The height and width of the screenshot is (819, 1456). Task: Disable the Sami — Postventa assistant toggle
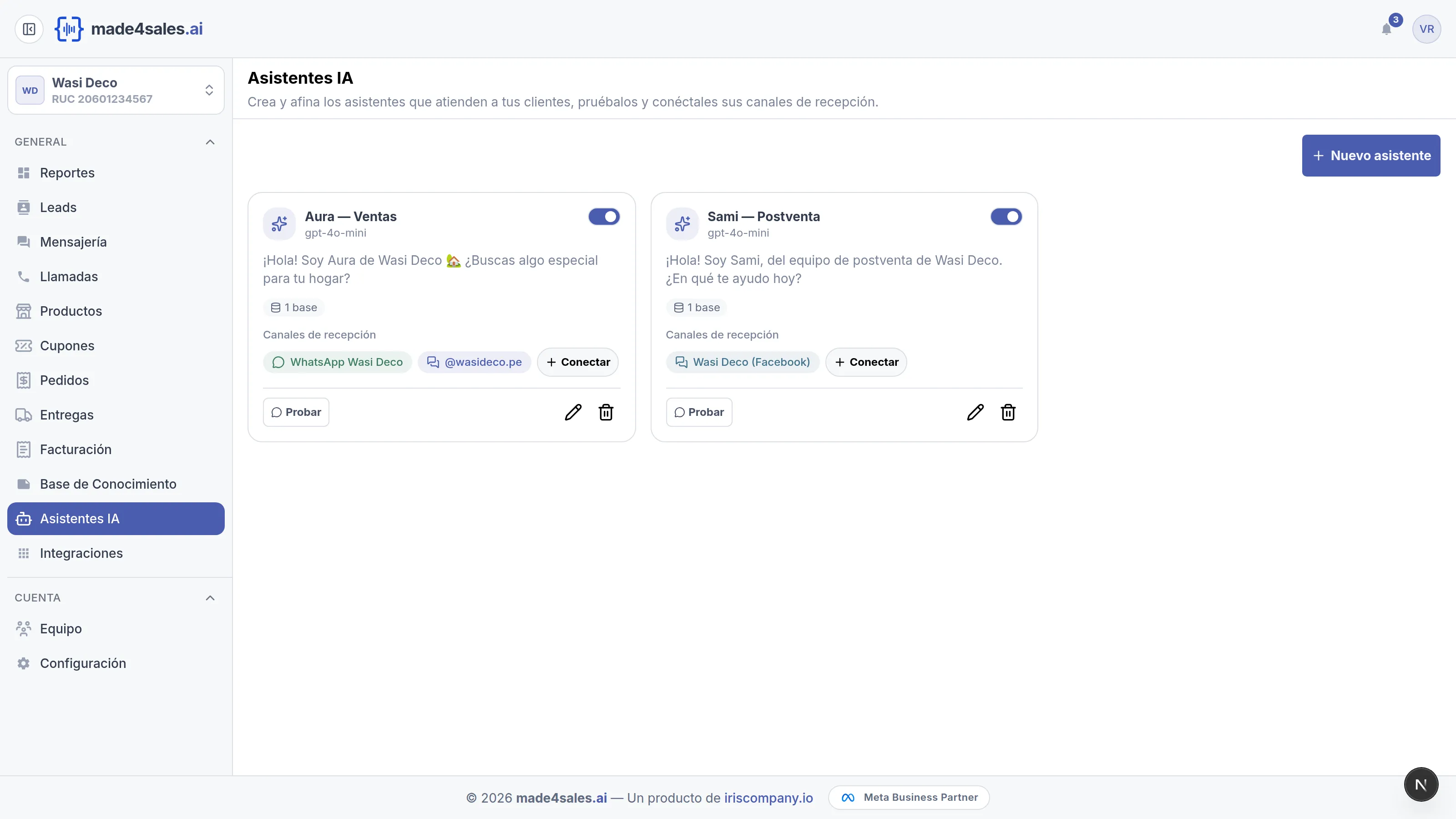coord(1006,217)
